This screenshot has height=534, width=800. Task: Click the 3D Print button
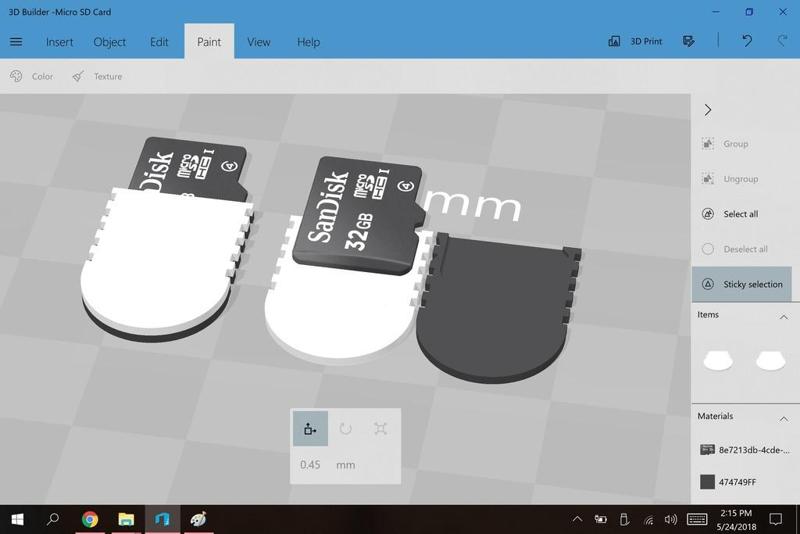tap(635, 41)
